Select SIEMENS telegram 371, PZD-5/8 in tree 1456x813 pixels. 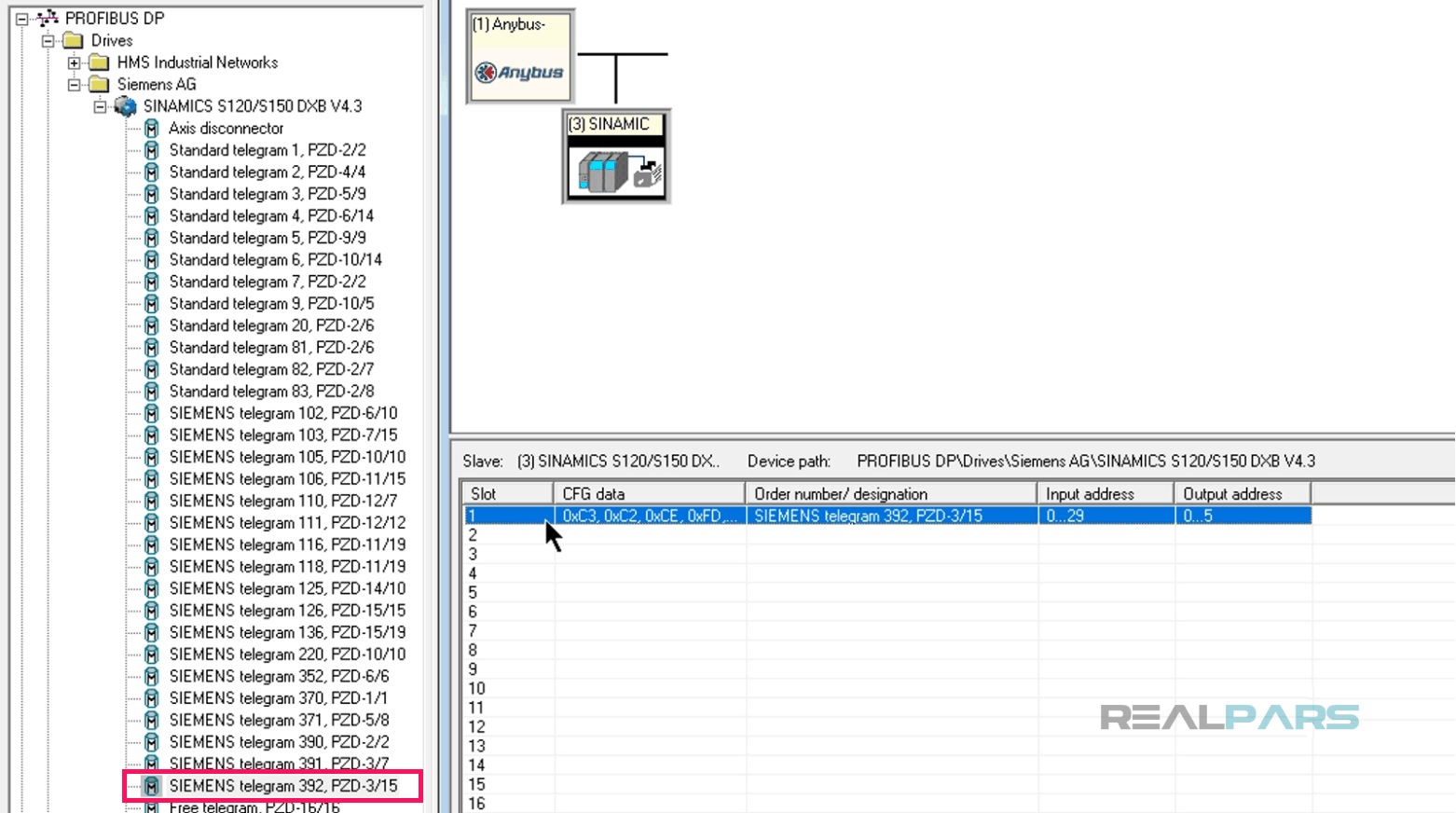pyautogui.click(x=279, y=720)
